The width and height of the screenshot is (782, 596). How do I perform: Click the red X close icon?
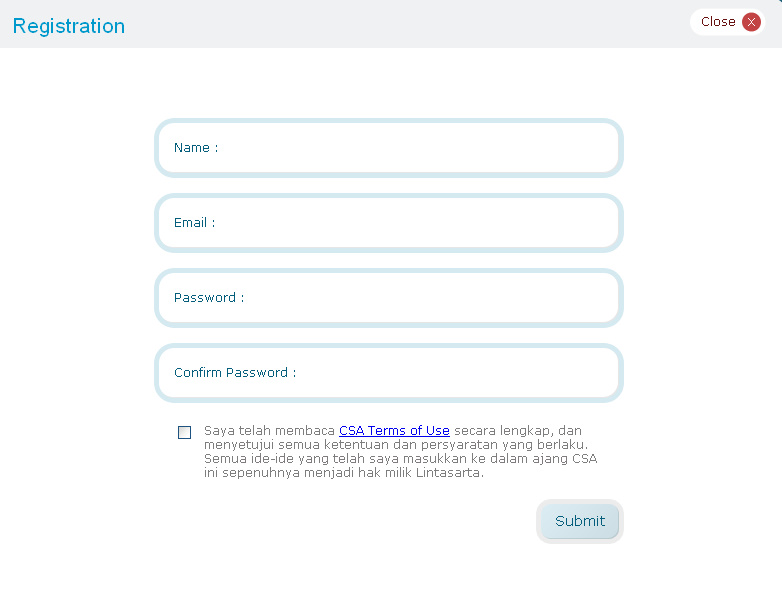click(x=751, y=22)
